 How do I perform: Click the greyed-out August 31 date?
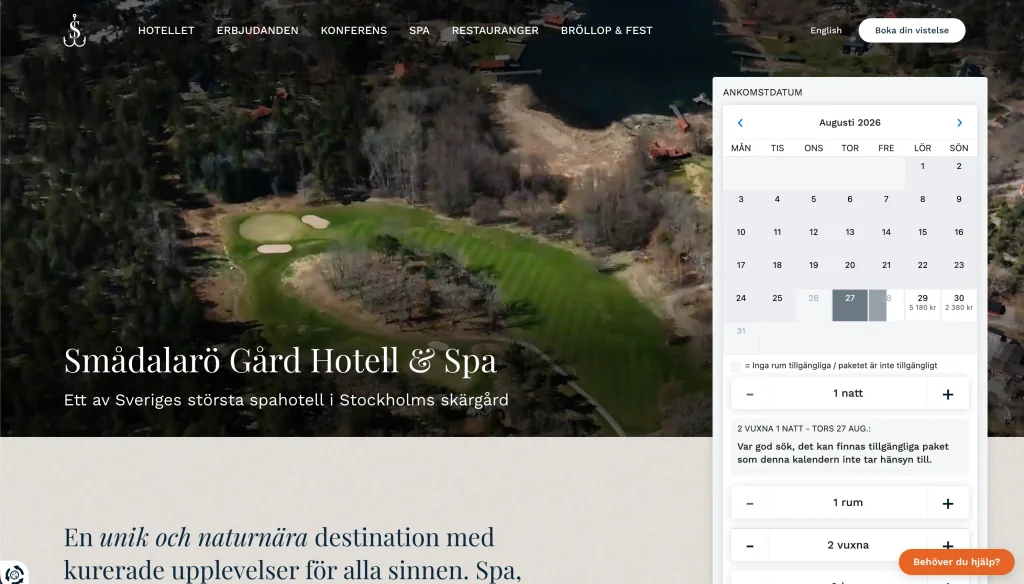741,338
